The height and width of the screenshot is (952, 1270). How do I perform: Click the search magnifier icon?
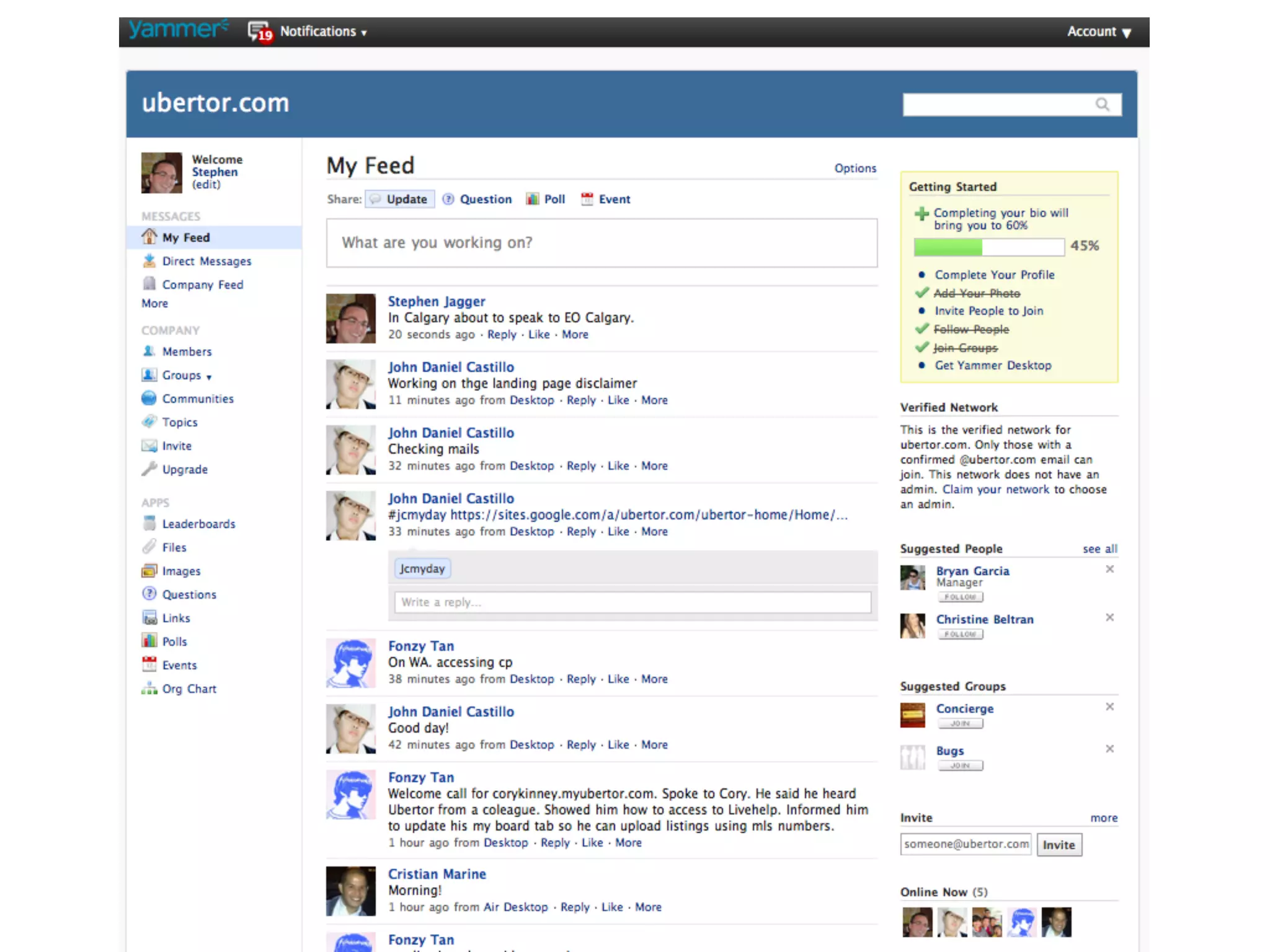click(1102, 105)
